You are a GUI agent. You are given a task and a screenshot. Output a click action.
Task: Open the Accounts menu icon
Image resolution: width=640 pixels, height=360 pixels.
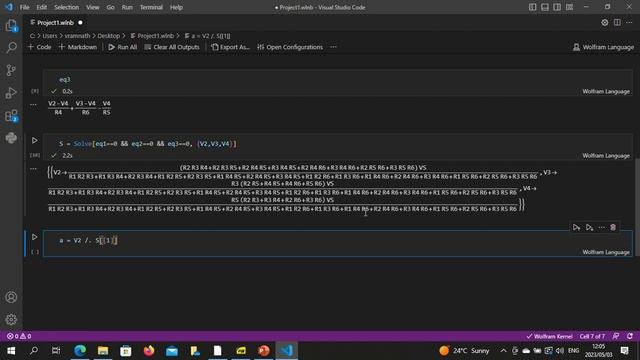(x=11, y=297)
